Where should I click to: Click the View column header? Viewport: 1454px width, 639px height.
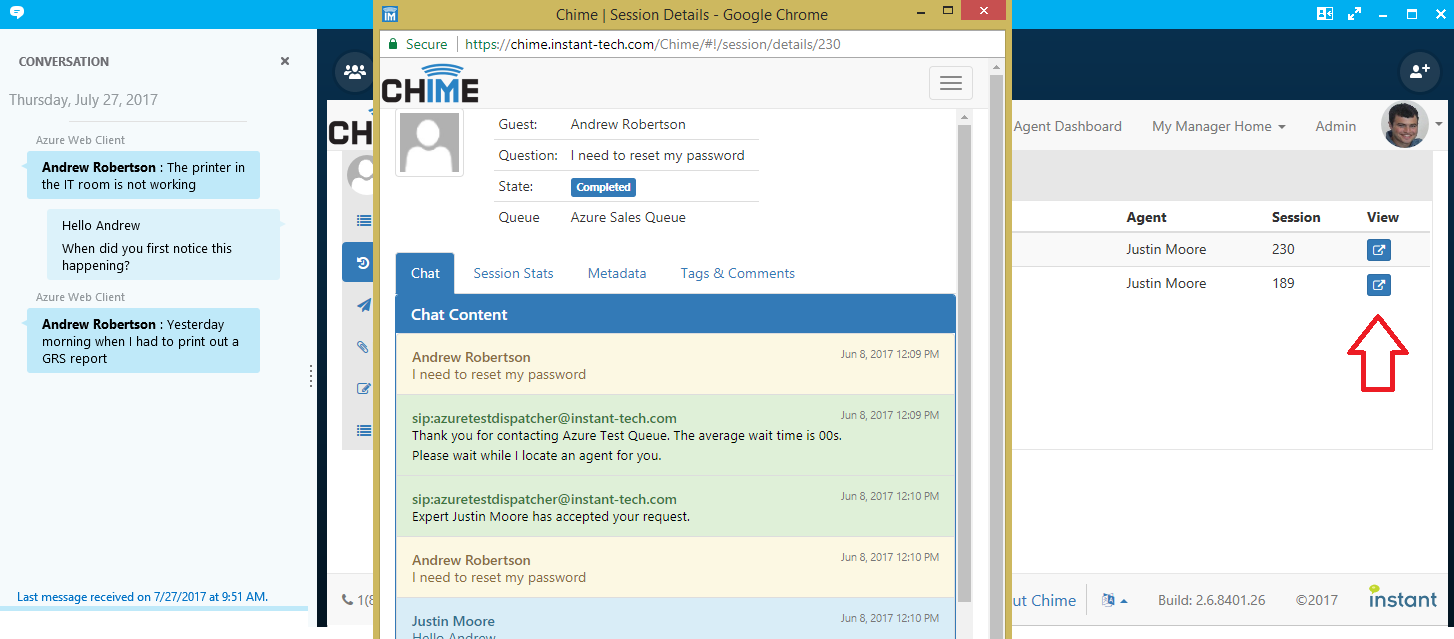click(1383, 217)
